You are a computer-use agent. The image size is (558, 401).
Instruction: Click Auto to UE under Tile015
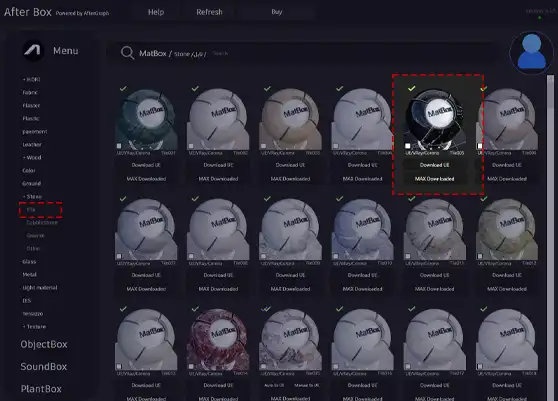point(274,385)
